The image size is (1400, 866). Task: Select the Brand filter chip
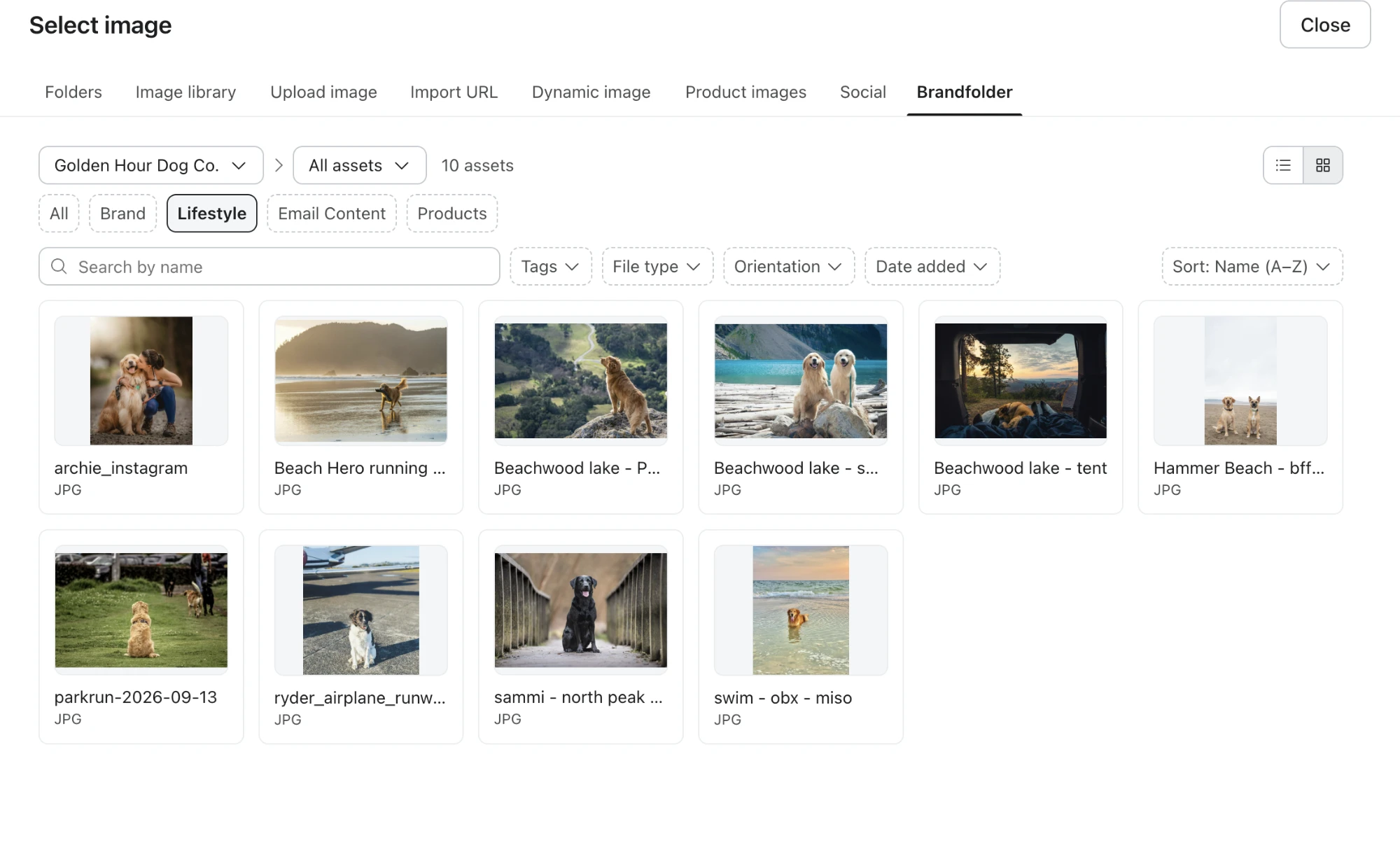coord(122,214)
